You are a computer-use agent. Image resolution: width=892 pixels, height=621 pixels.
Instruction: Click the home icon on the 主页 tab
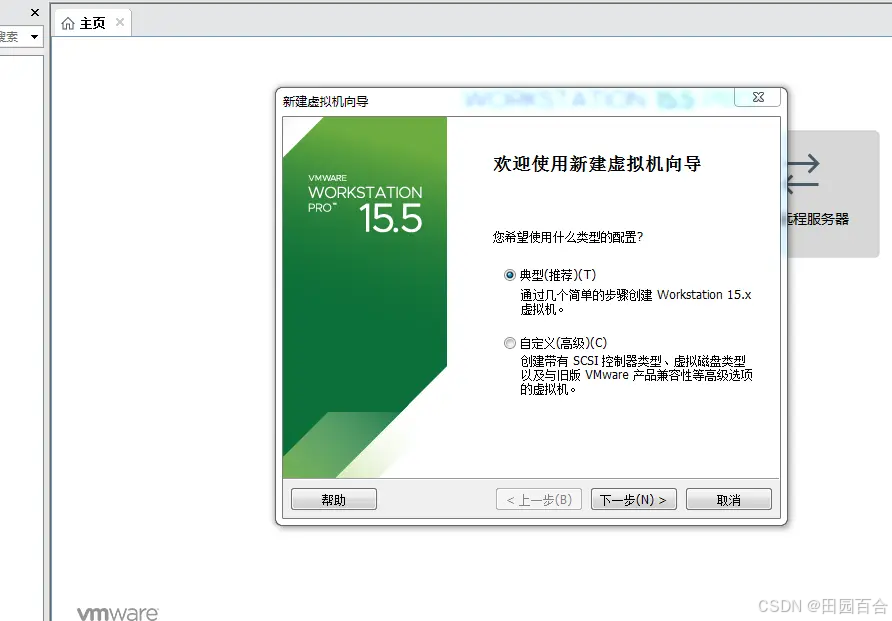68,23
